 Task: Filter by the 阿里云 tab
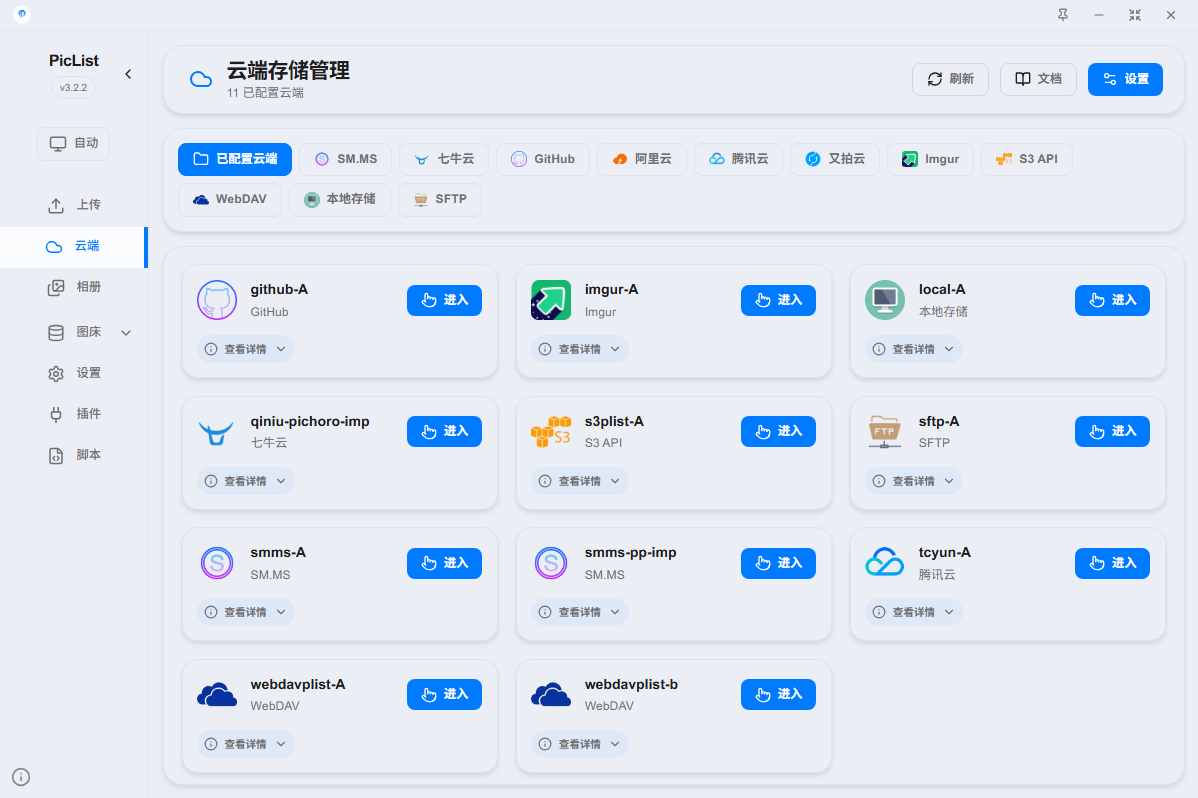point(642,159)
